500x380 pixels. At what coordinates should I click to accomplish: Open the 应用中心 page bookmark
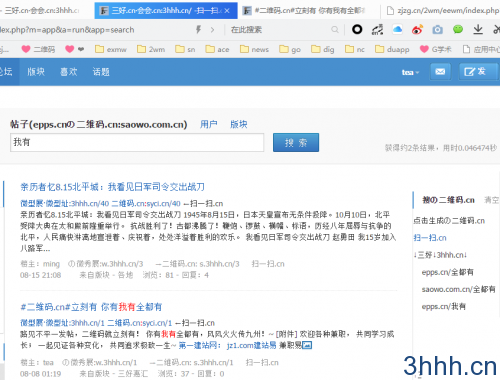[x=481, y=49]
